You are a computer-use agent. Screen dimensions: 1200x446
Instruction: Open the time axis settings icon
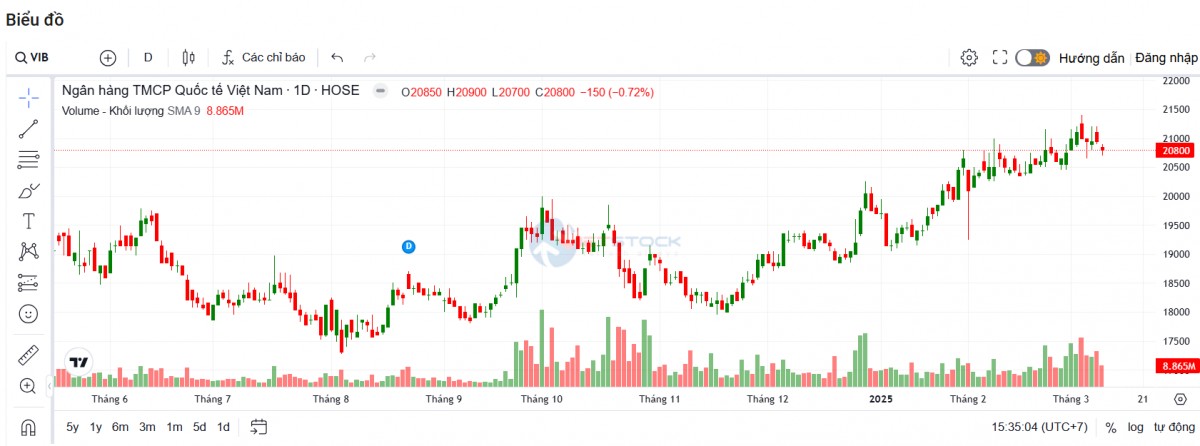(x=1180, y=398)
